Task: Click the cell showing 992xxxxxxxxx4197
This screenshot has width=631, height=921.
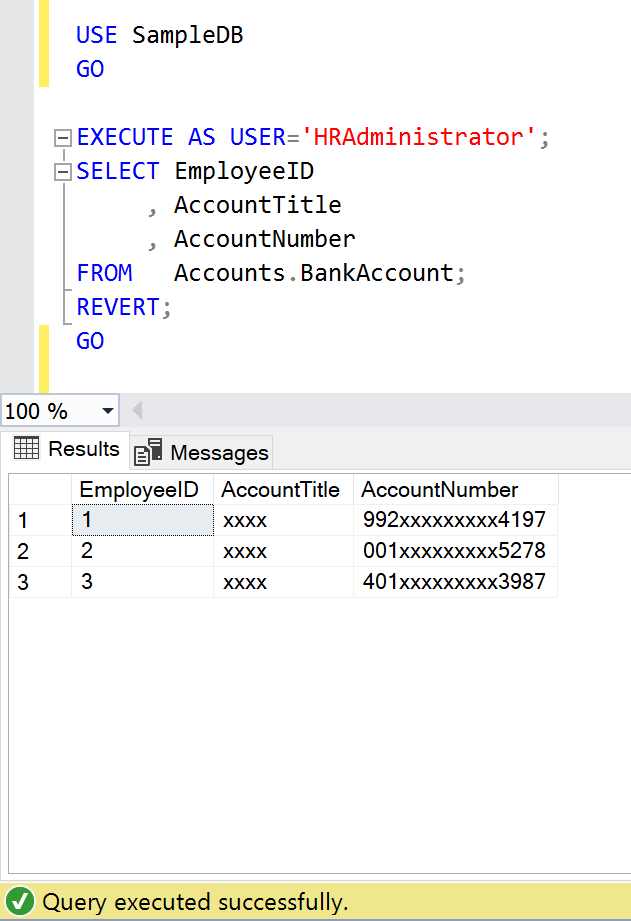Action: (454, 520)
